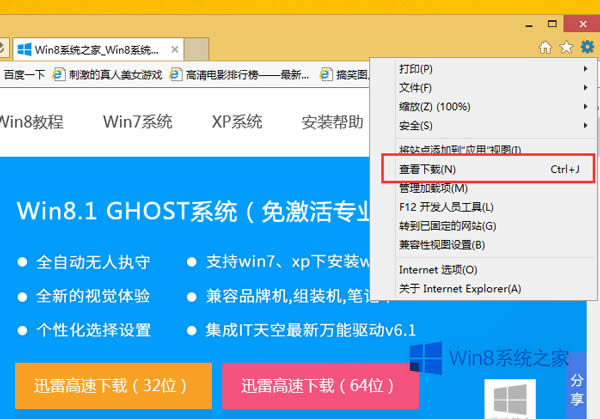
Task: Expand the 文件(F) submenu
Action: tap(496, 88)
